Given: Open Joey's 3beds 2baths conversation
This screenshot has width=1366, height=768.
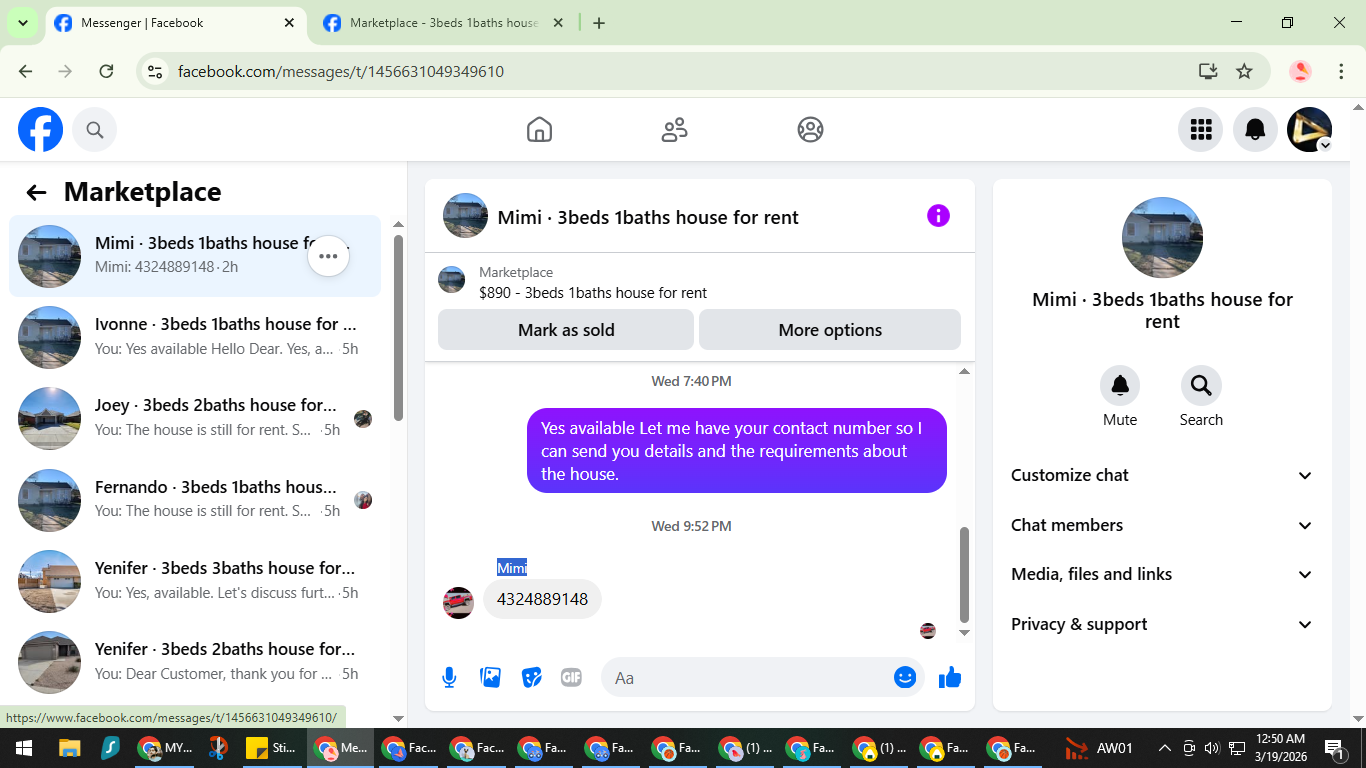Looking at the screenshot, I should click(x=195, y=418).
